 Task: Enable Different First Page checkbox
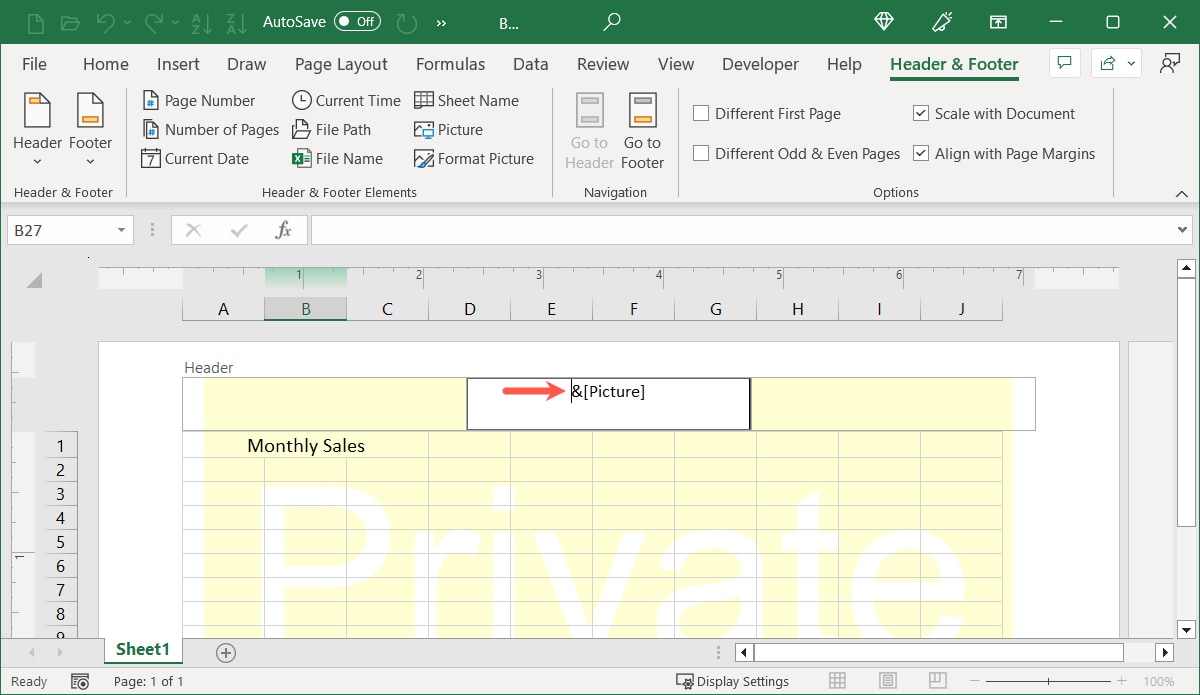[x=701, y=114]
